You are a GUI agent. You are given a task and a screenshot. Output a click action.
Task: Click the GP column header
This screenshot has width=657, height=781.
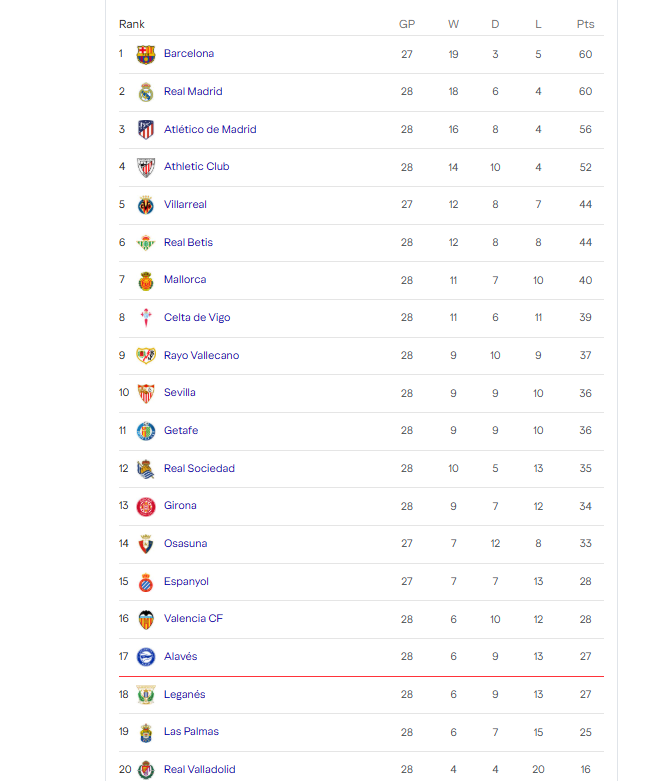pyautogui.click(x=407, y=24)
